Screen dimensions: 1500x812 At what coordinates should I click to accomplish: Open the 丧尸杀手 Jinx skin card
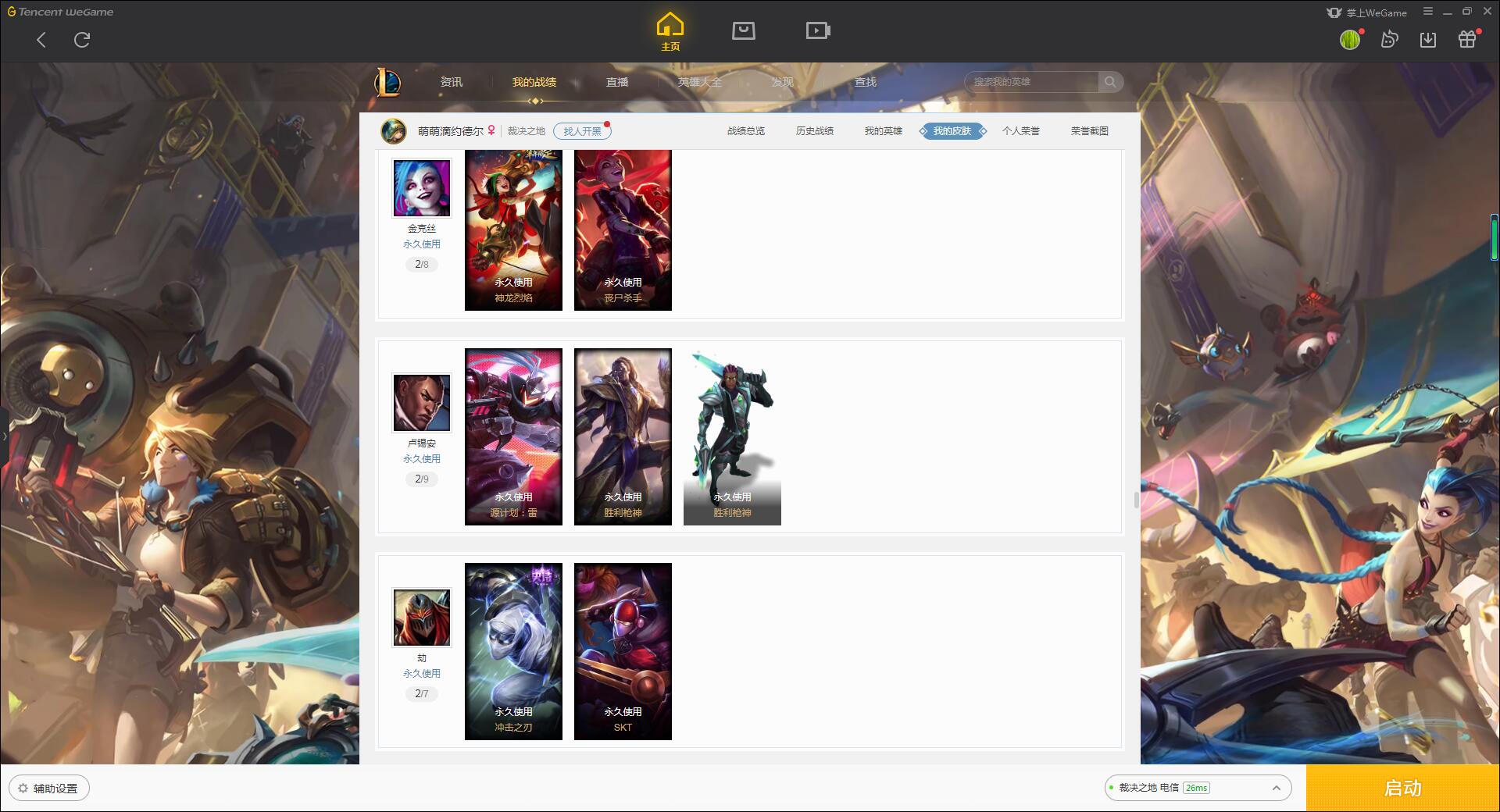point(623,230)
